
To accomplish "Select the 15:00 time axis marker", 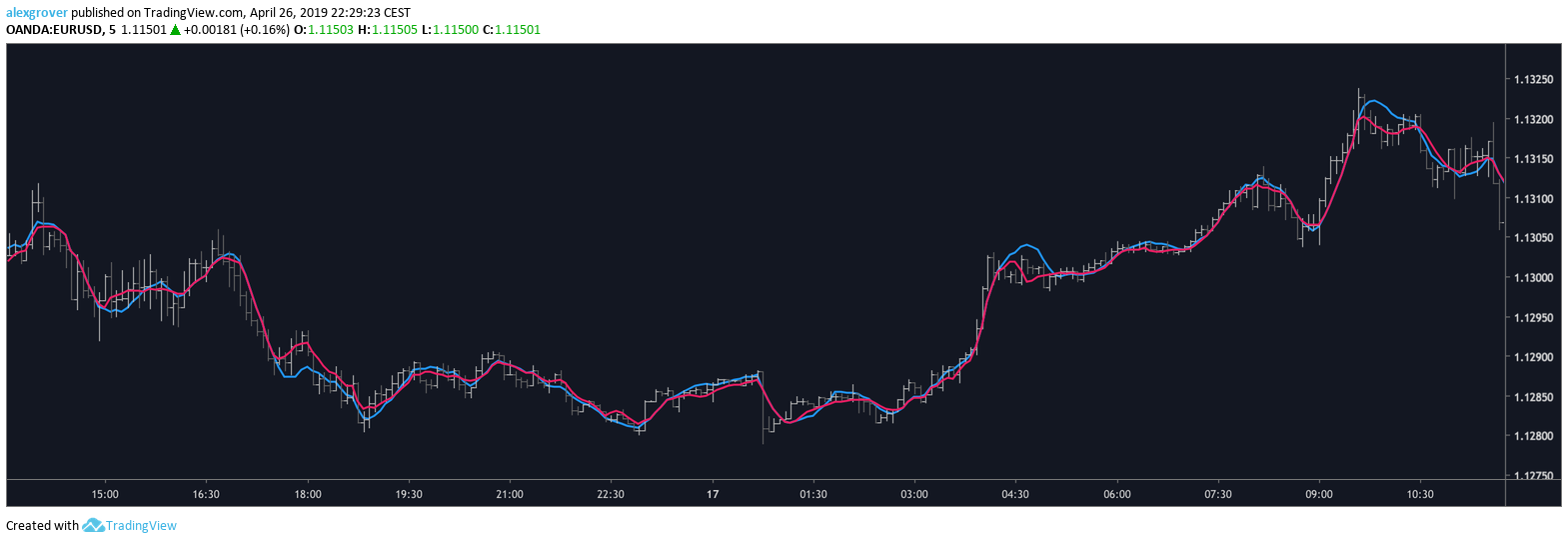I will point(105,494).
